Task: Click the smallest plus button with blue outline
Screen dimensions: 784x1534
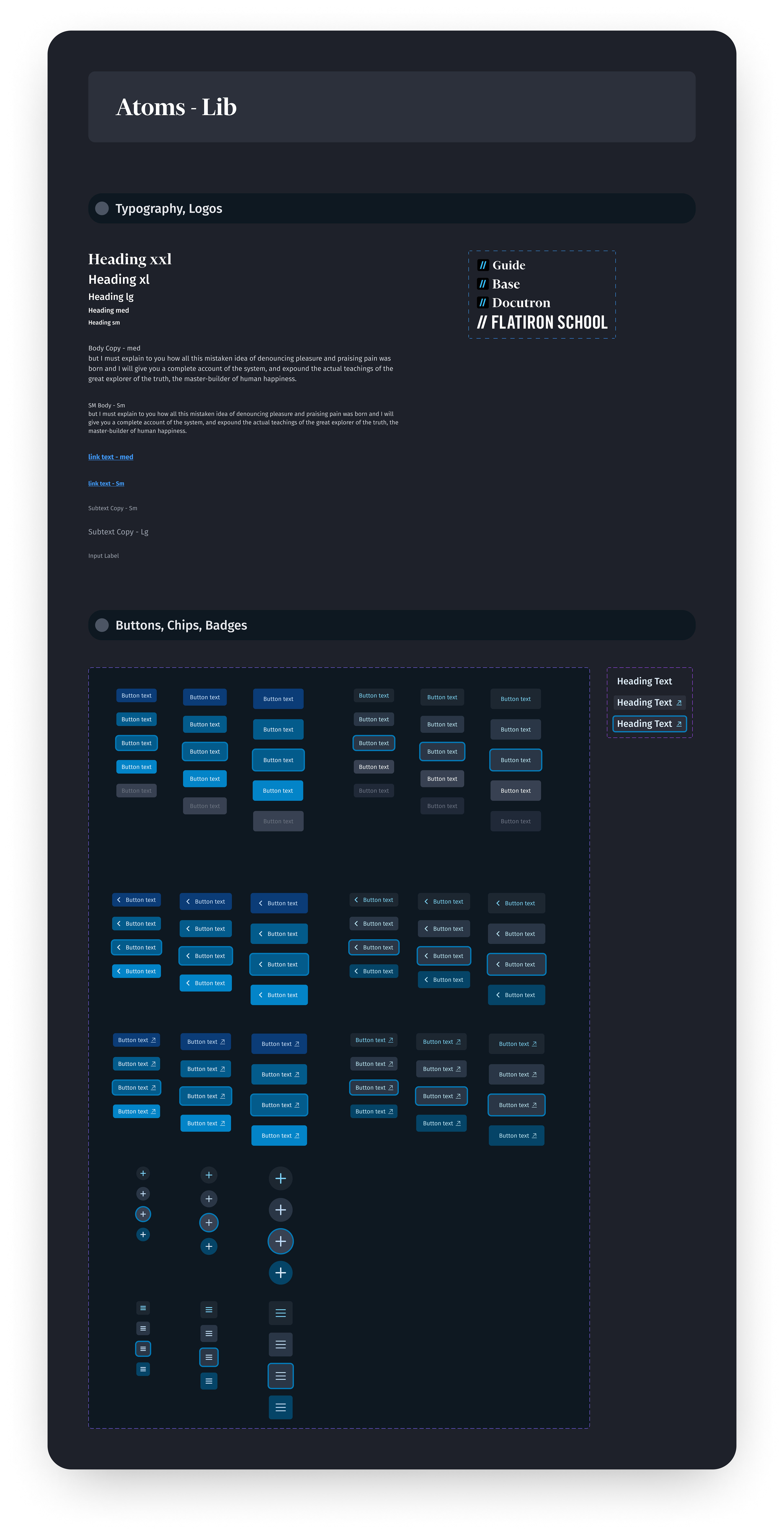Action: pos(143,1214)
